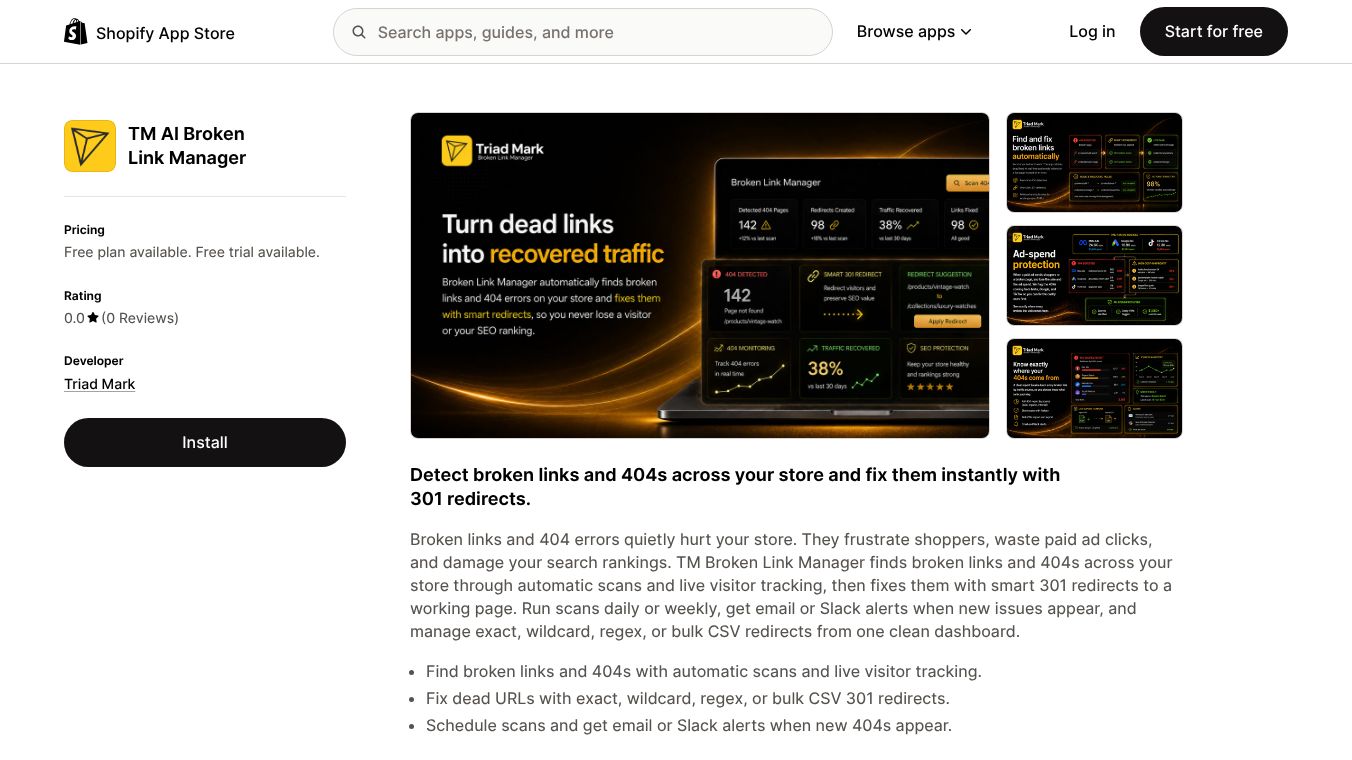Click the Shopify App Store title text
This screenshot has height=760, width=1352.
165,33
